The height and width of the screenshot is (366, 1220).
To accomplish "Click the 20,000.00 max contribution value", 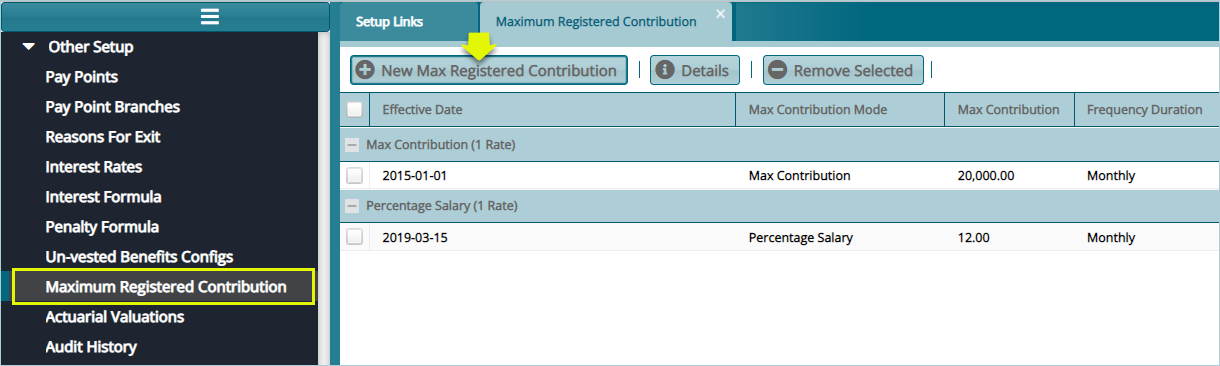I will point(986,176).
